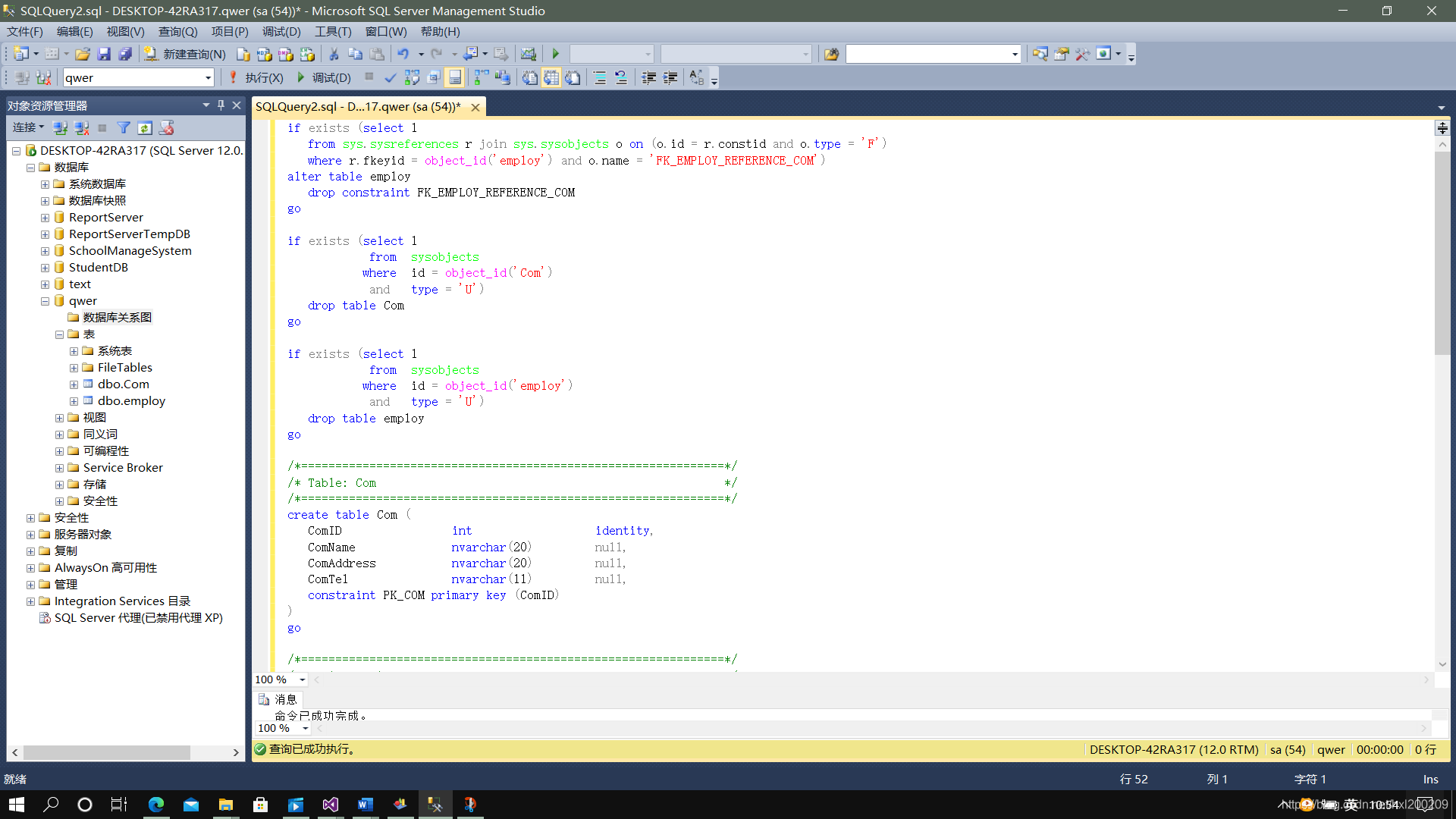Viewport: 1456px width, 819px height.
Task: Toggle auto-hide pin on Object Explorer
Action: click(221, 105)
